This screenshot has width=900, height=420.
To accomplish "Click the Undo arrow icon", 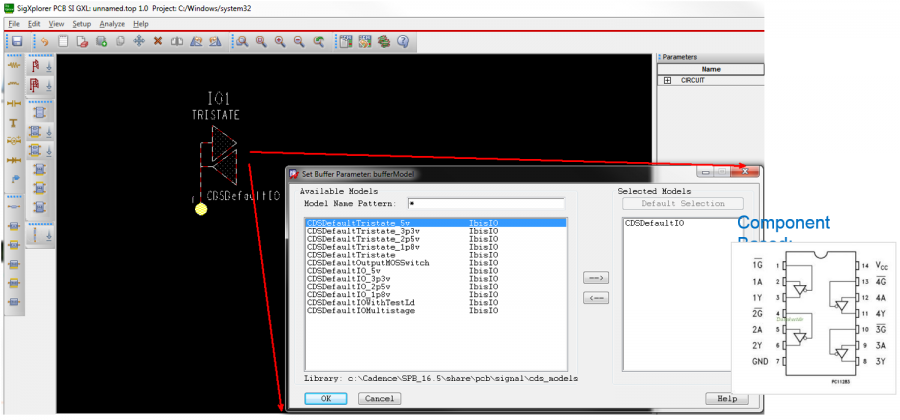I will (44, 42).
